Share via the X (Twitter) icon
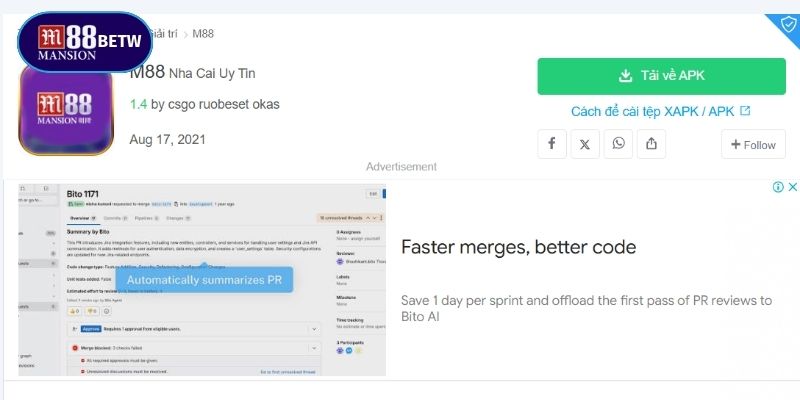The width and height of the screenshot is (800, 400). click(585, 144)
